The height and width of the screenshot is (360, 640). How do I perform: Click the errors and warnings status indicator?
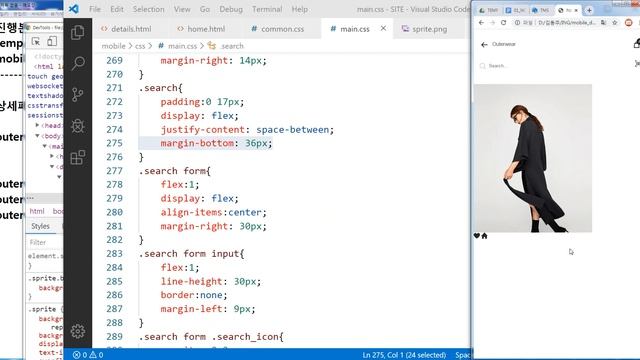click(88, 355)
